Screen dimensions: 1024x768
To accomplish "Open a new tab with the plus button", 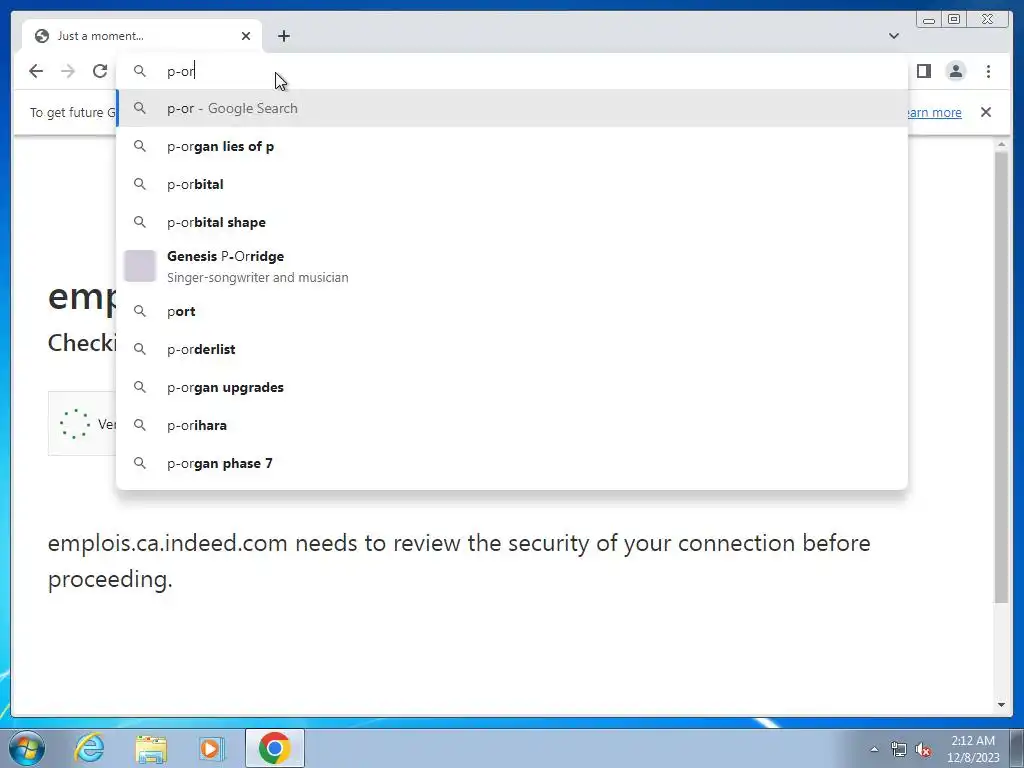I will point(283,36).
